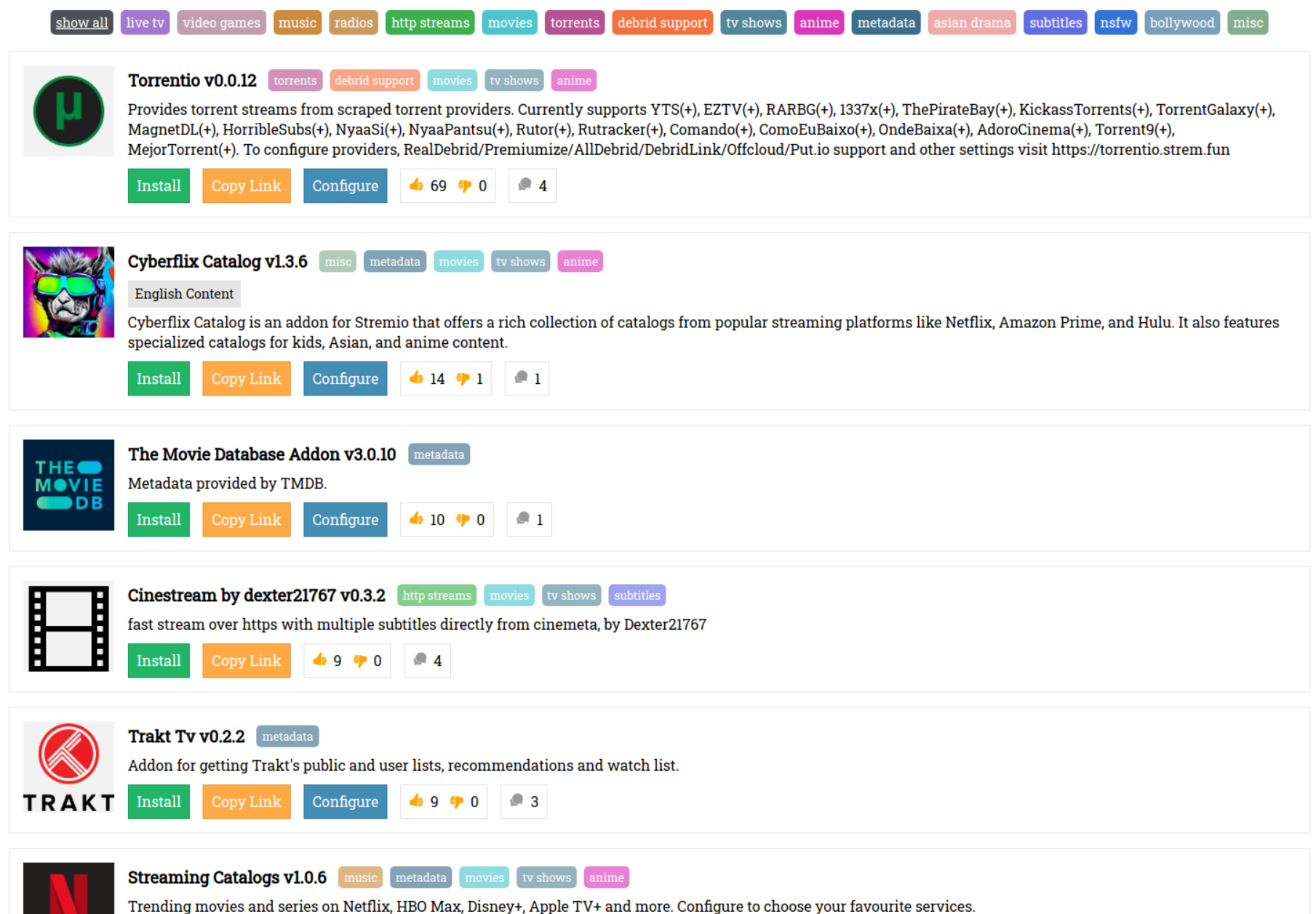Click thumbs up icon for Torrentio

tap(416, 185)
